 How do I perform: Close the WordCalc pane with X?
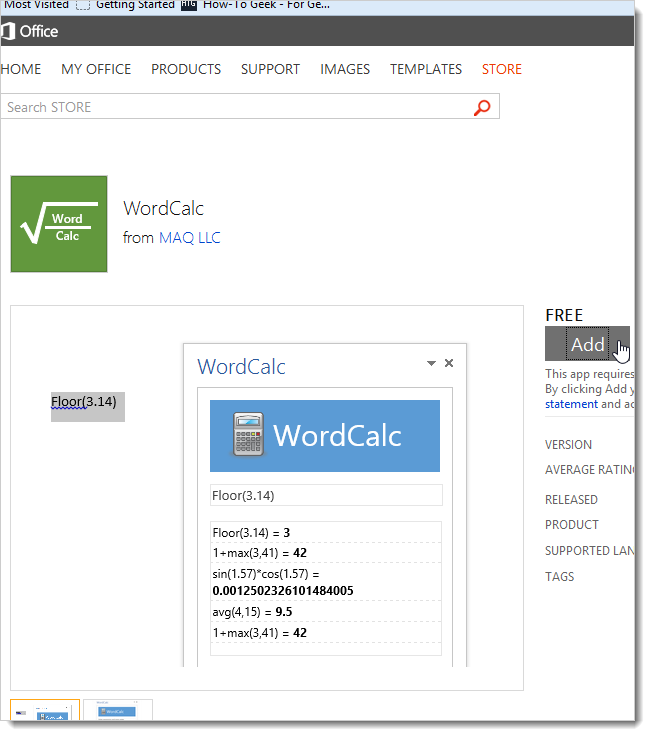(449, 363)
